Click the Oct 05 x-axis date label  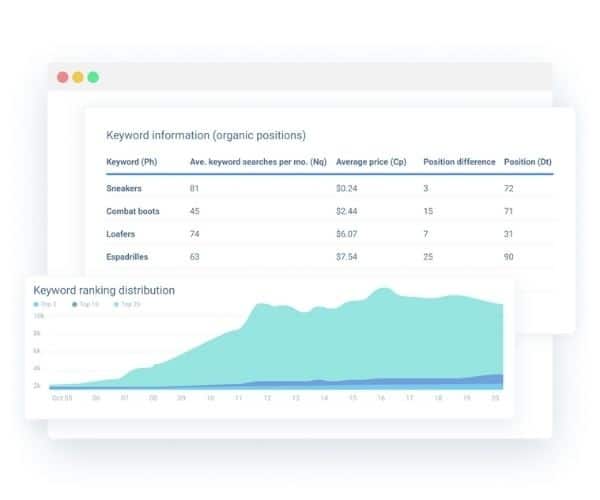pos(62,398)
